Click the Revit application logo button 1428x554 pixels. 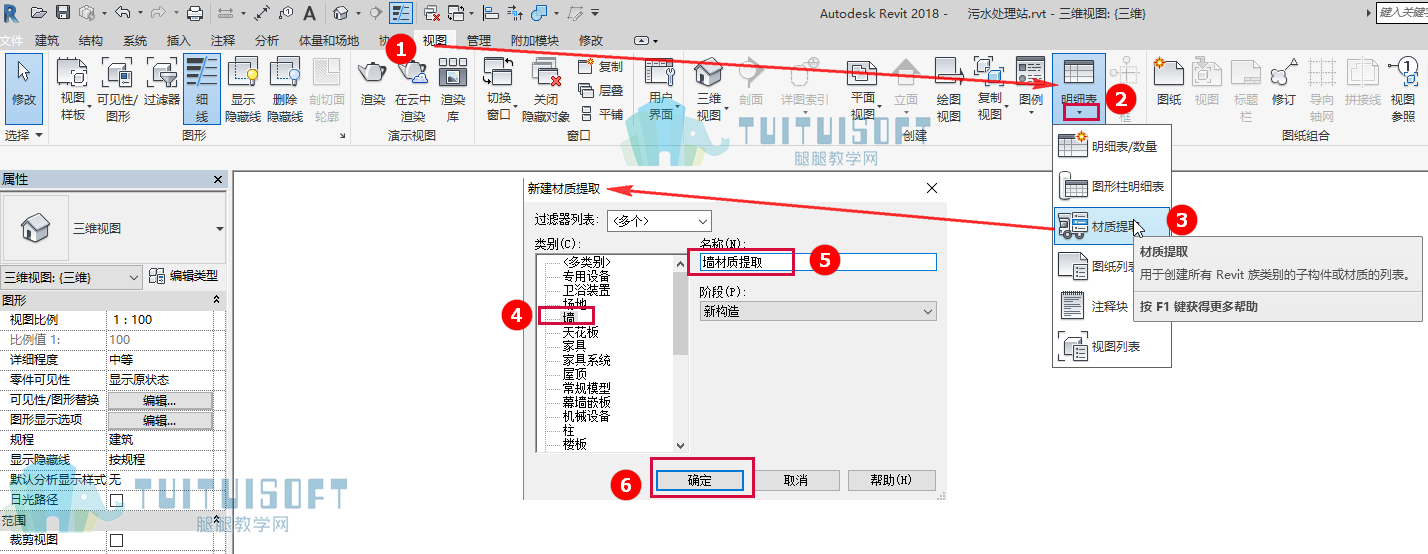point(10,13)
